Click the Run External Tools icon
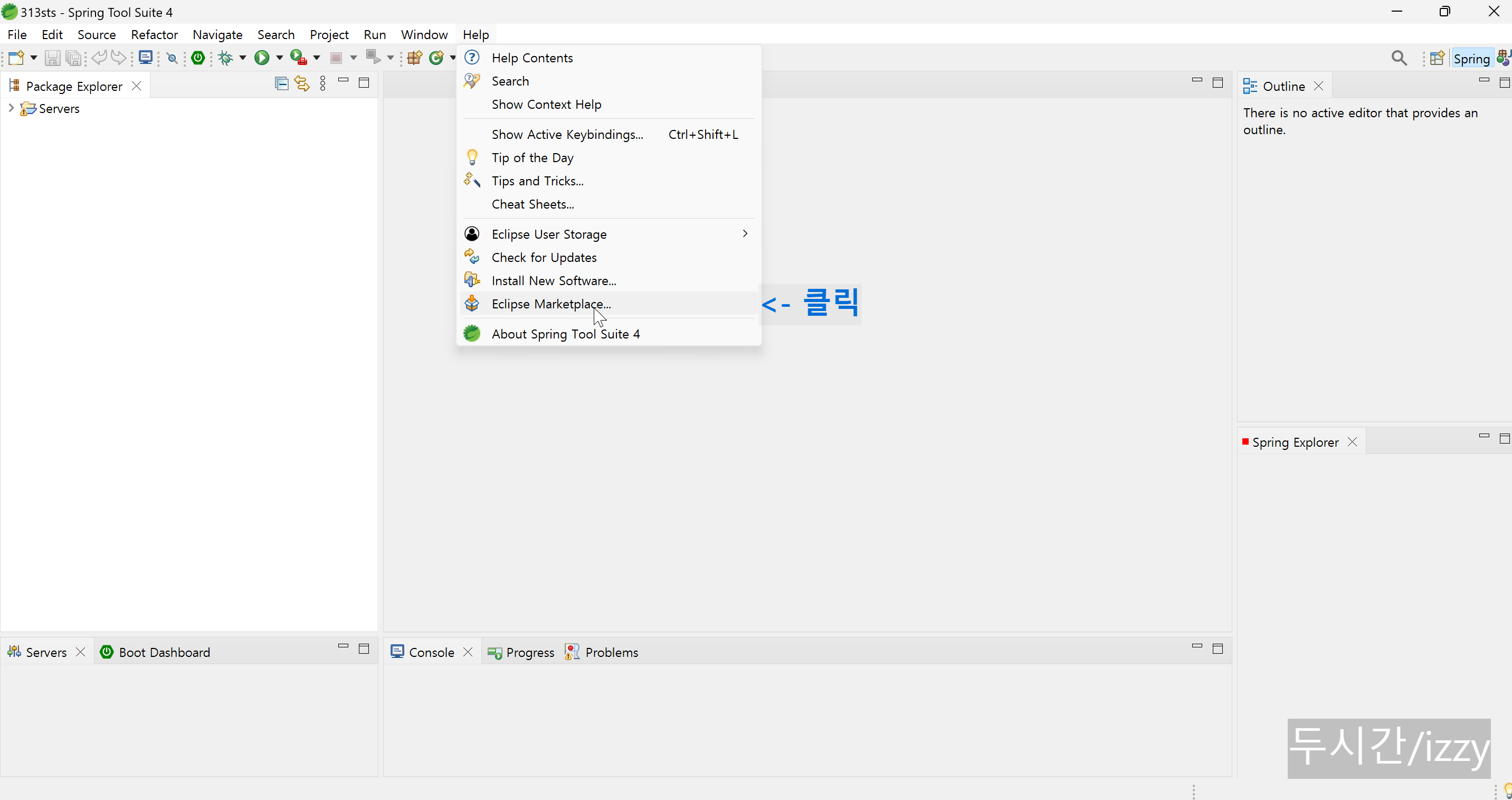 click(x=299, y=58)
